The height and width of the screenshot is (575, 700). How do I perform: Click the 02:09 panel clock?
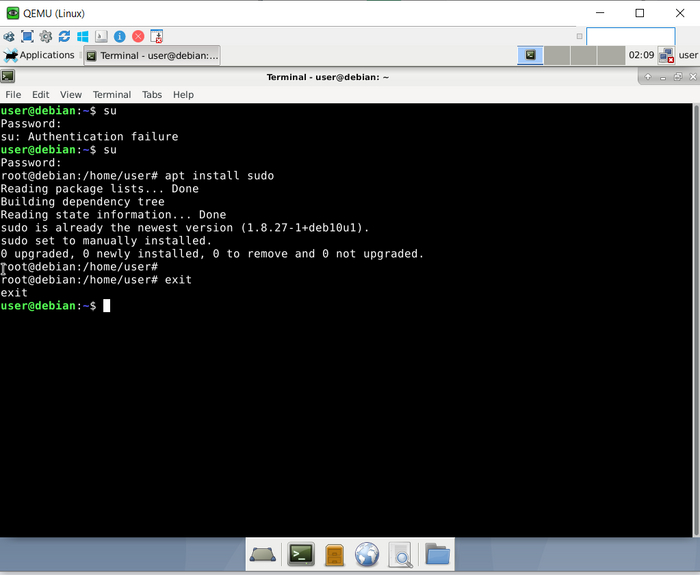pos(641,55)
